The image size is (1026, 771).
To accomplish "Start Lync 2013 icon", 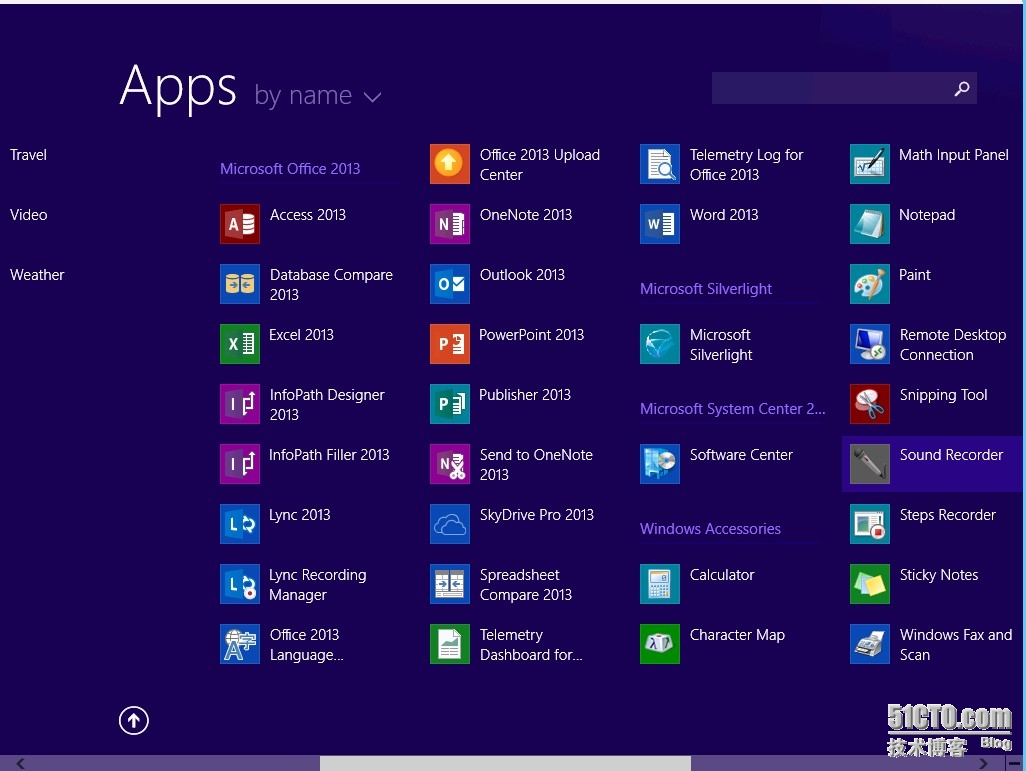I will pyautogui.click(x=239, y=524).
